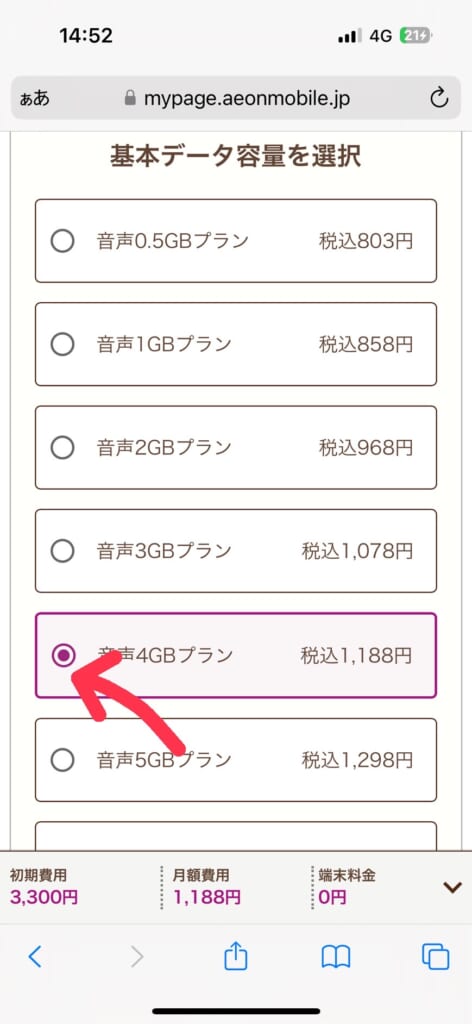Reload the page with the refresh icon
The width and height of the screenshot is (472, 1024).
point(439,99)
